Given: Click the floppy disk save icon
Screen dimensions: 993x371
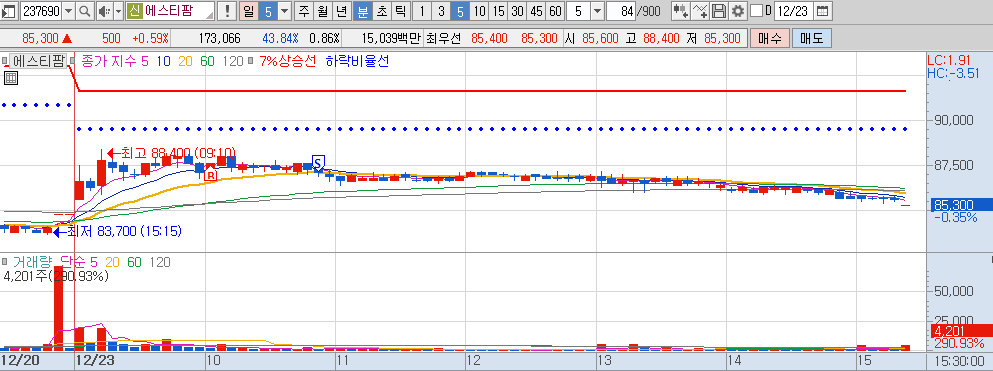Looking at the screenshot, I should tap(718, 11).
